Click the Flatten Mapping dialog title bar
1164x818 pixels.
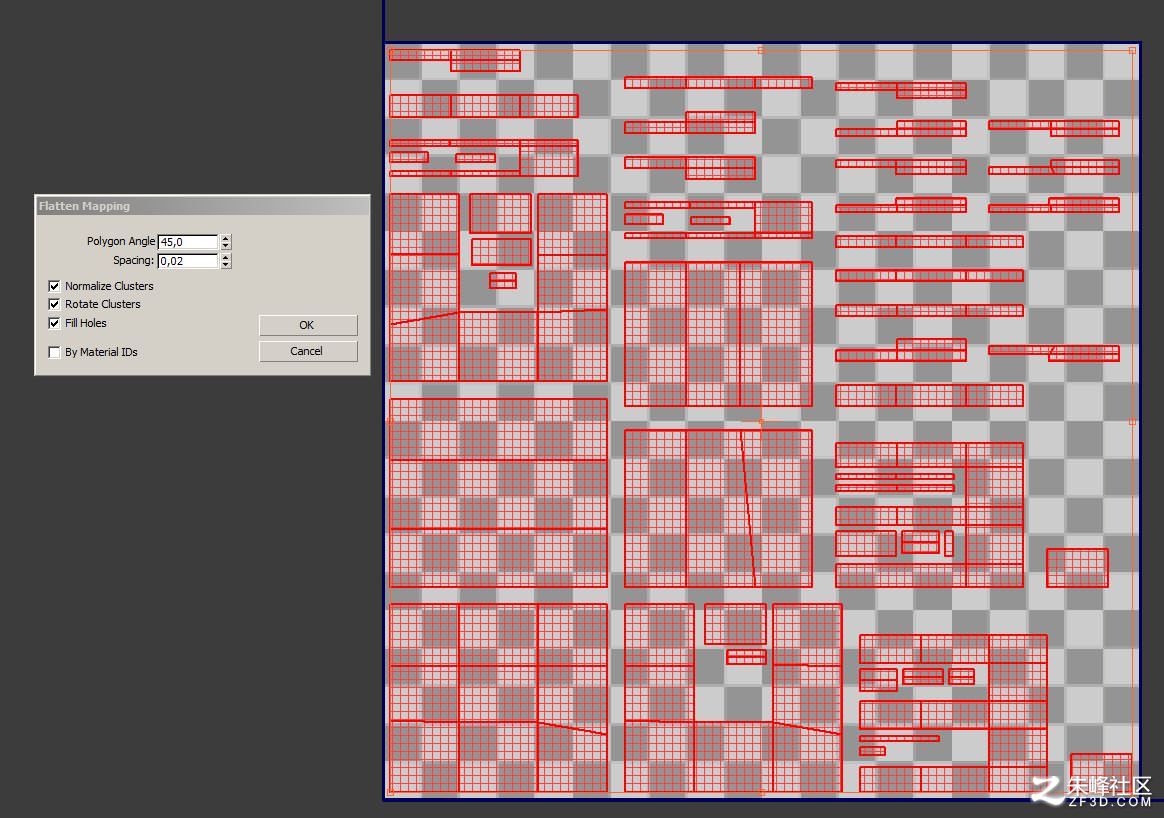(x=202, y=206)
